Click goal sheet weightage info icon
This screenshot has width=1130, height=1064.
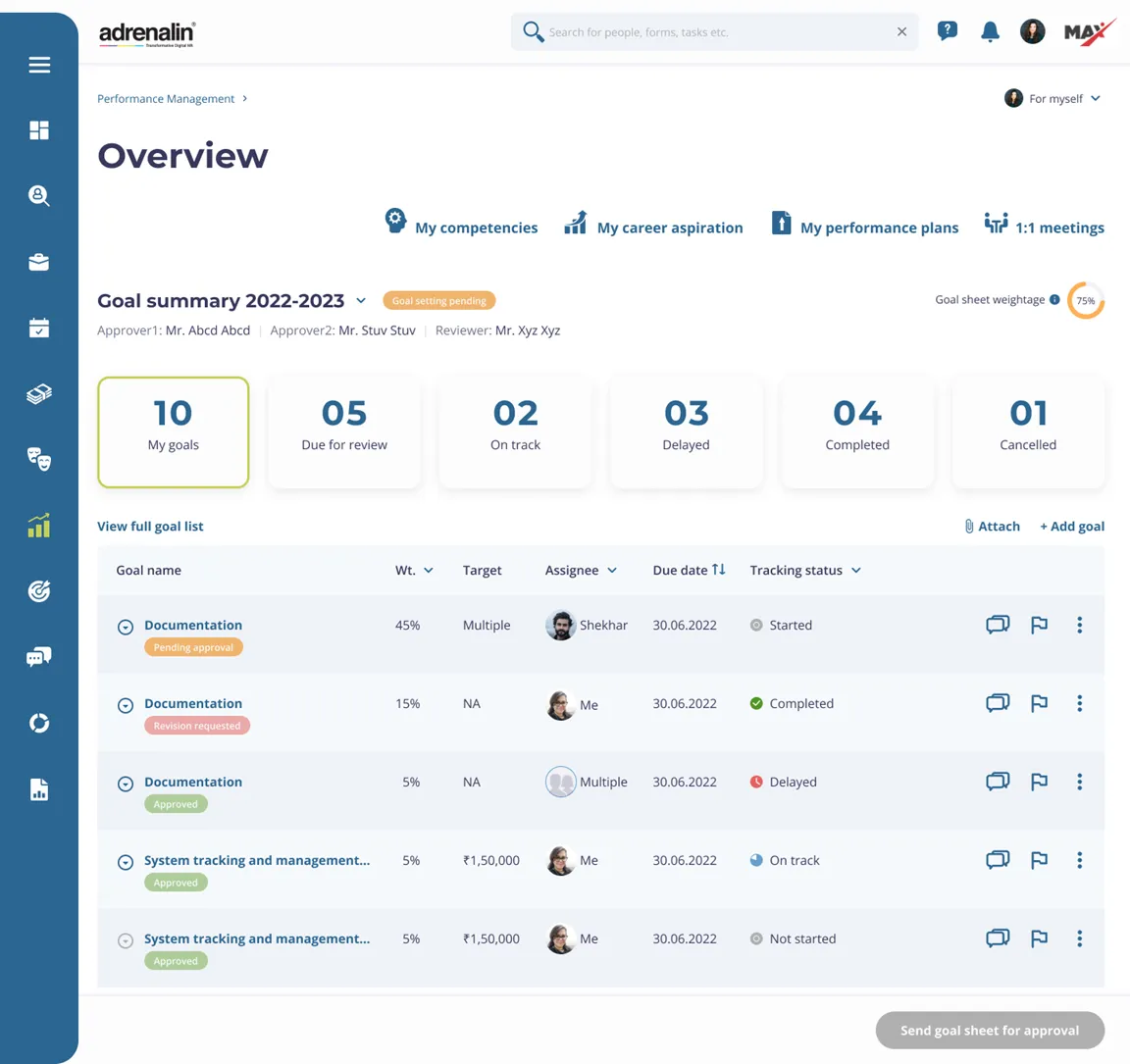pyautogui.click(x=1054, y=300)
